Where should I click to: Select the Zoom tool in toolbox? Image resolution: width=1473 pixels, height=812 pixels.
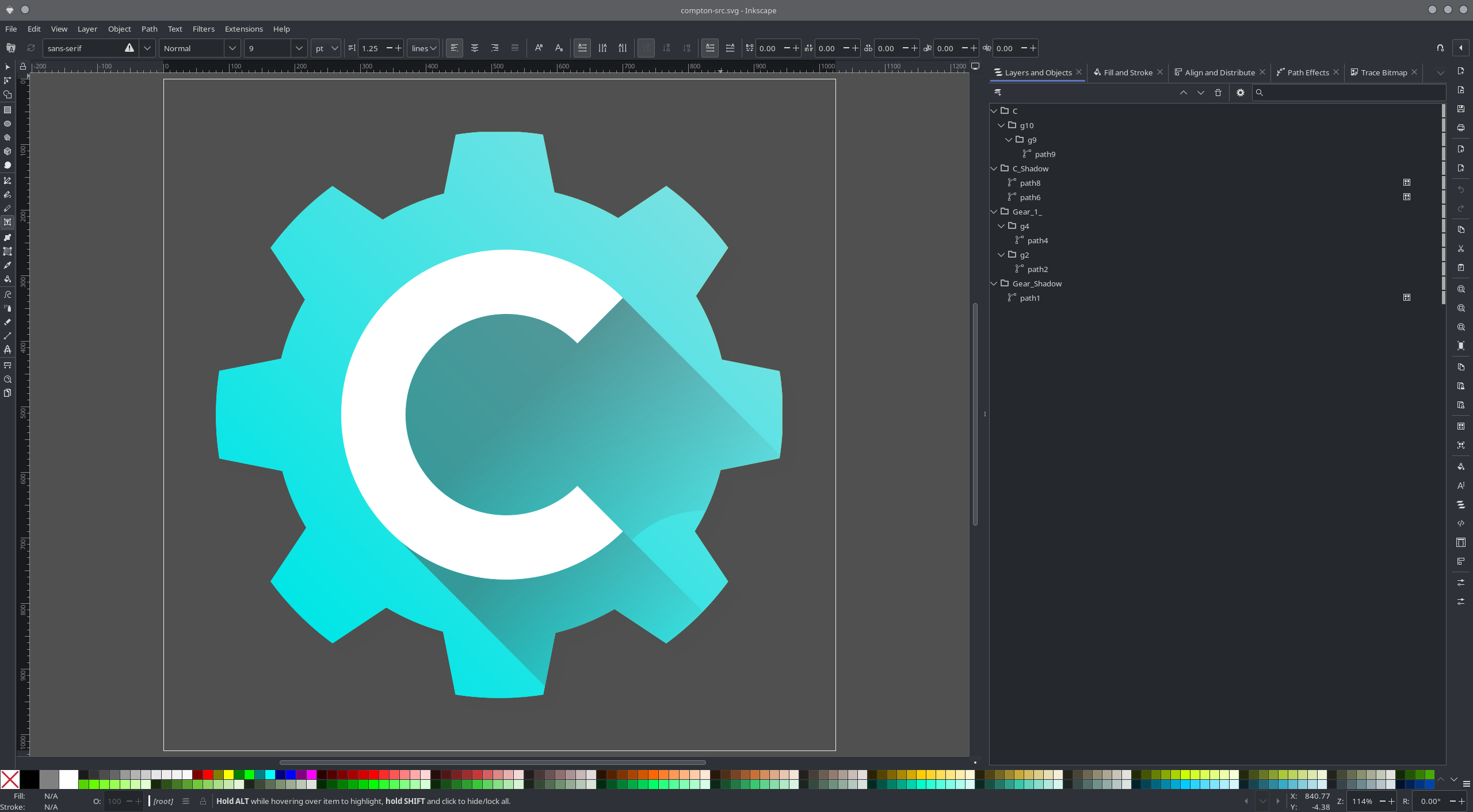tap(7, 379)
